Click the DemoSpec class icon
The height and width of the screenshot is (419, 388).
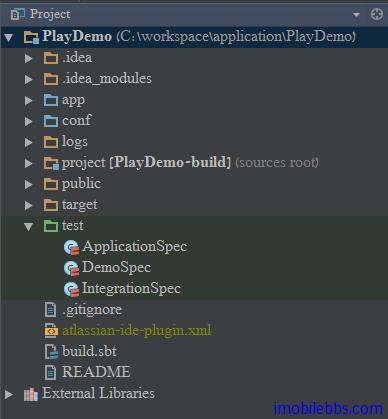click(71, 268)
